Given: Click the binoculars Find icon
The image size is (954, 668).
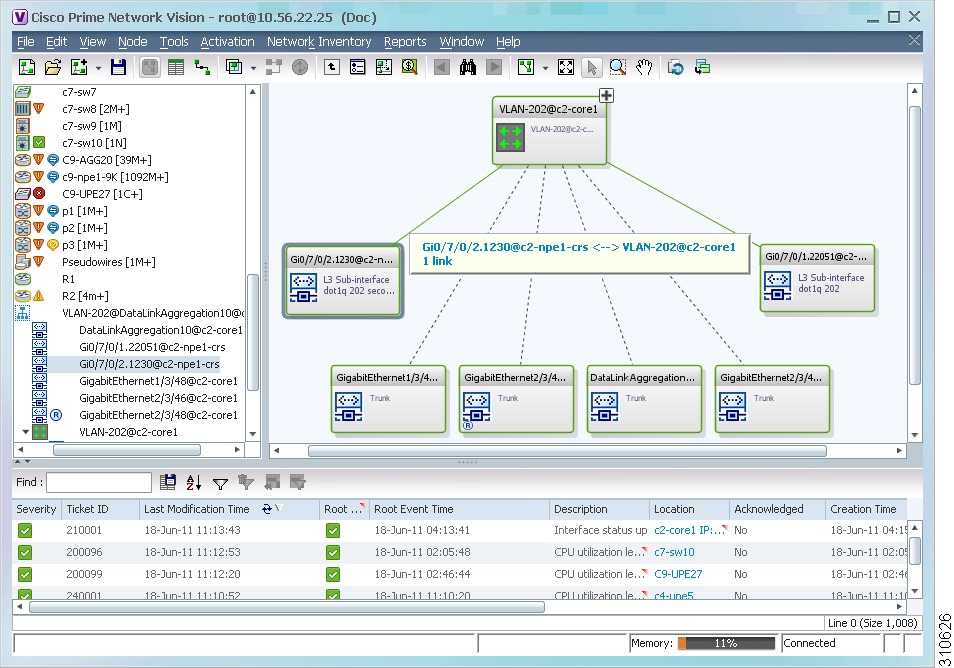Looking at the screenshot, I should pyautogui.click(x=468, y=67).
